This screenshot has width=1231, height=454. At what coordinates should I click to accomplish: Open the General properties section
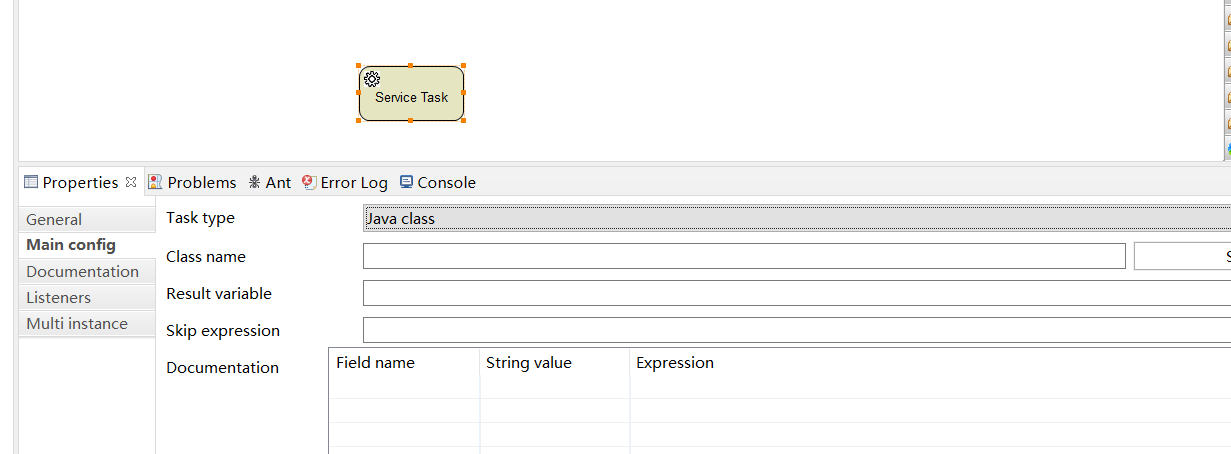click(x=54, y=220)
